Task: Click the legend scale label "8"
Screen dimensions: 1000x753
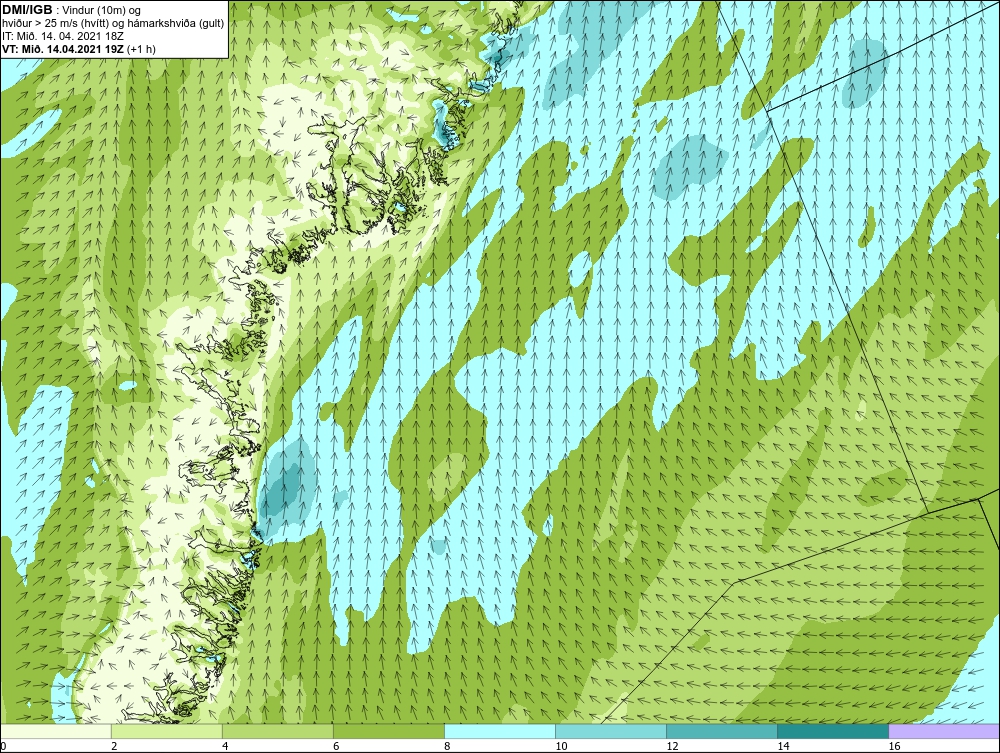Action: click(446, 747)
